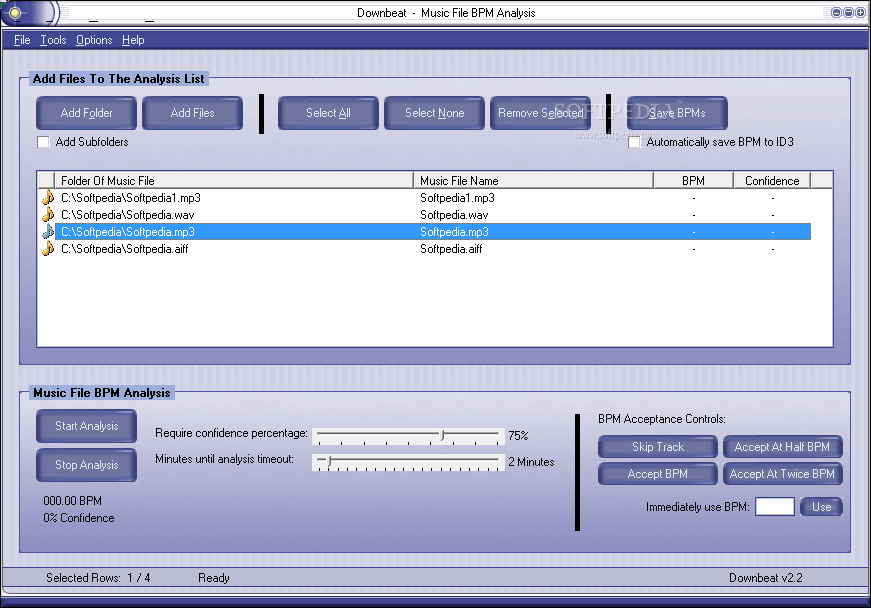Select row C:\Softpedia\Softpedia.wav

(x=433, y=215)
